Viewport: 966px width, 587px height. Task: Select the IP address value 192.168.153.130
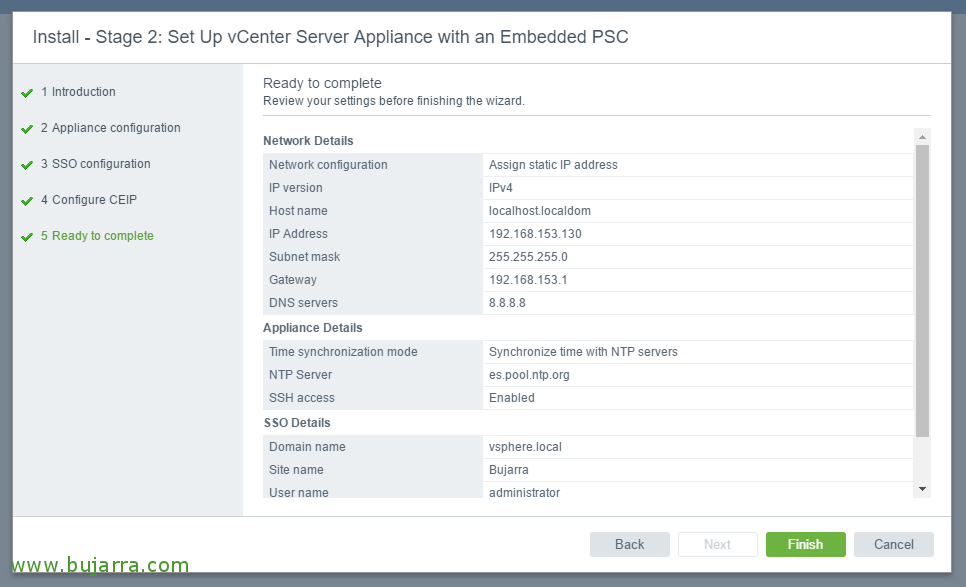tap(535, 234)
